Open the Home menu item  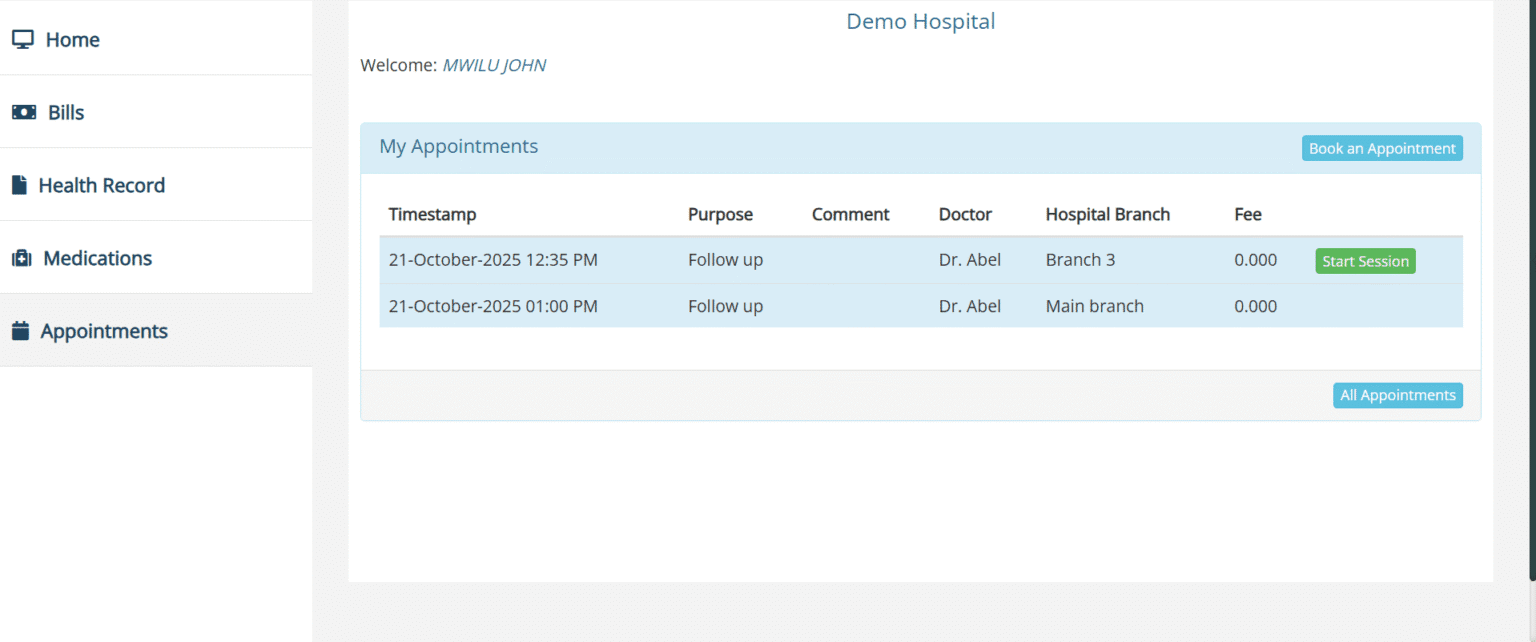point(72,40)
